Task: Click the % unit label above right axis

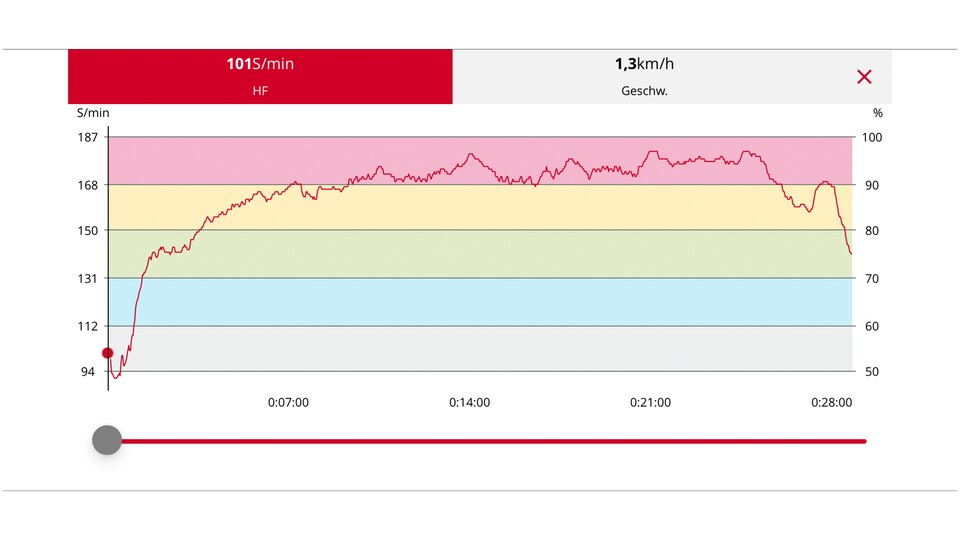Action: click(877, 113)
